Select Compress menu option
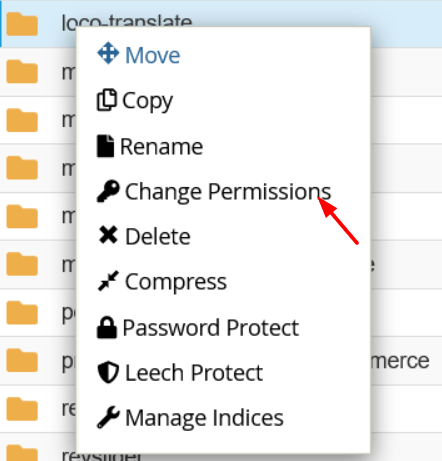442x461 pixels. point(176,283)
